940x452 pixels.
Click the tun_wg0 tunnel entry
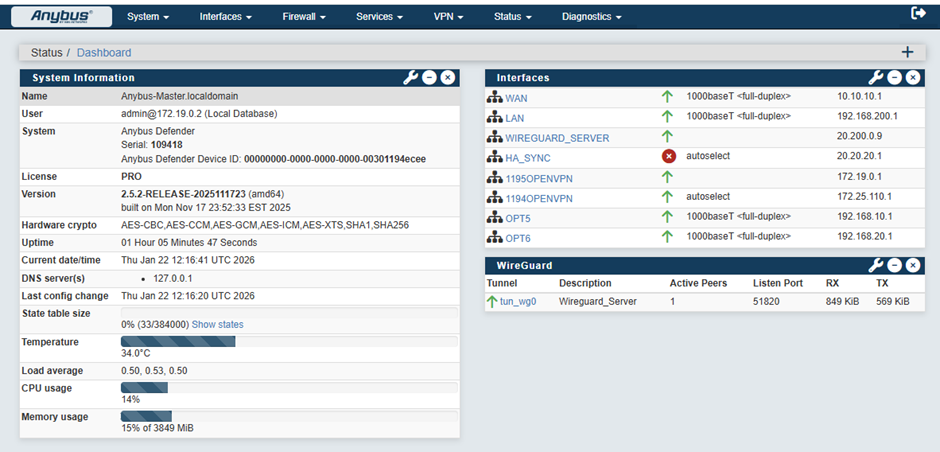(518, 301)
